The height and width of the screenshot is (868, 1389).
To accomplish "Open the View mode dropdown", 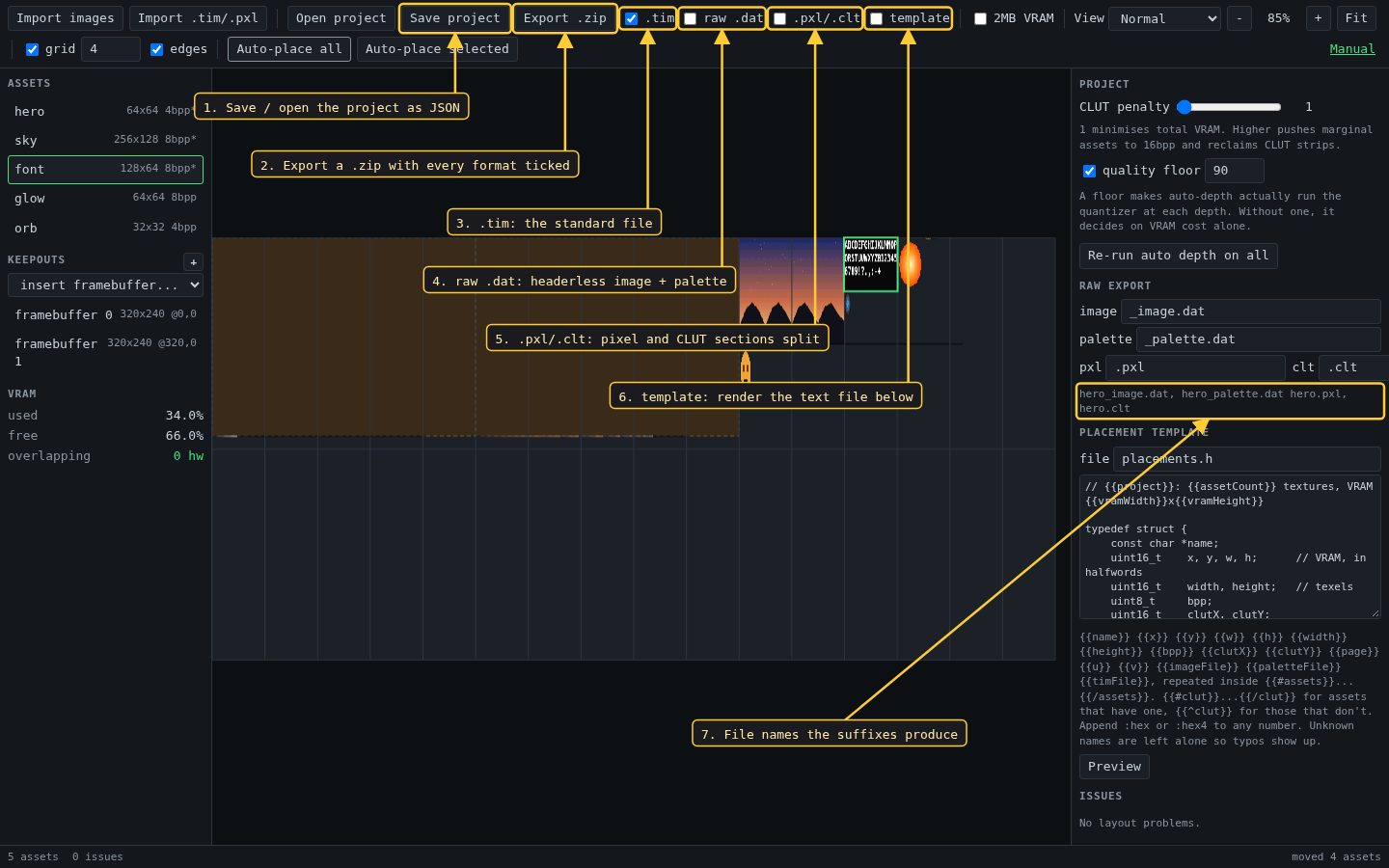I will click(x=1164, y=18).
